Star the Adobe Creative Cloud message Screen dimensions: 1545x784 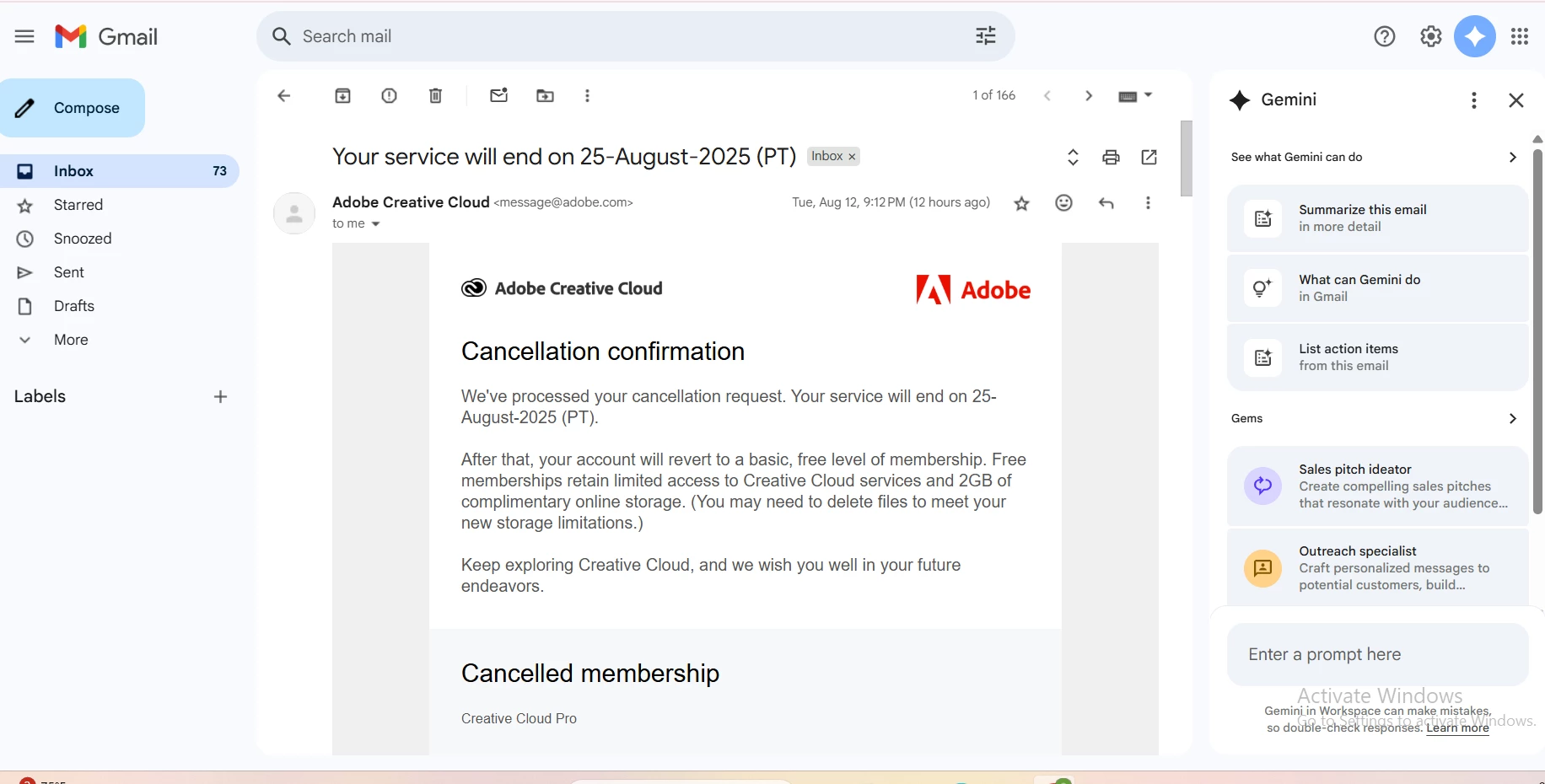click(1021, 203)
